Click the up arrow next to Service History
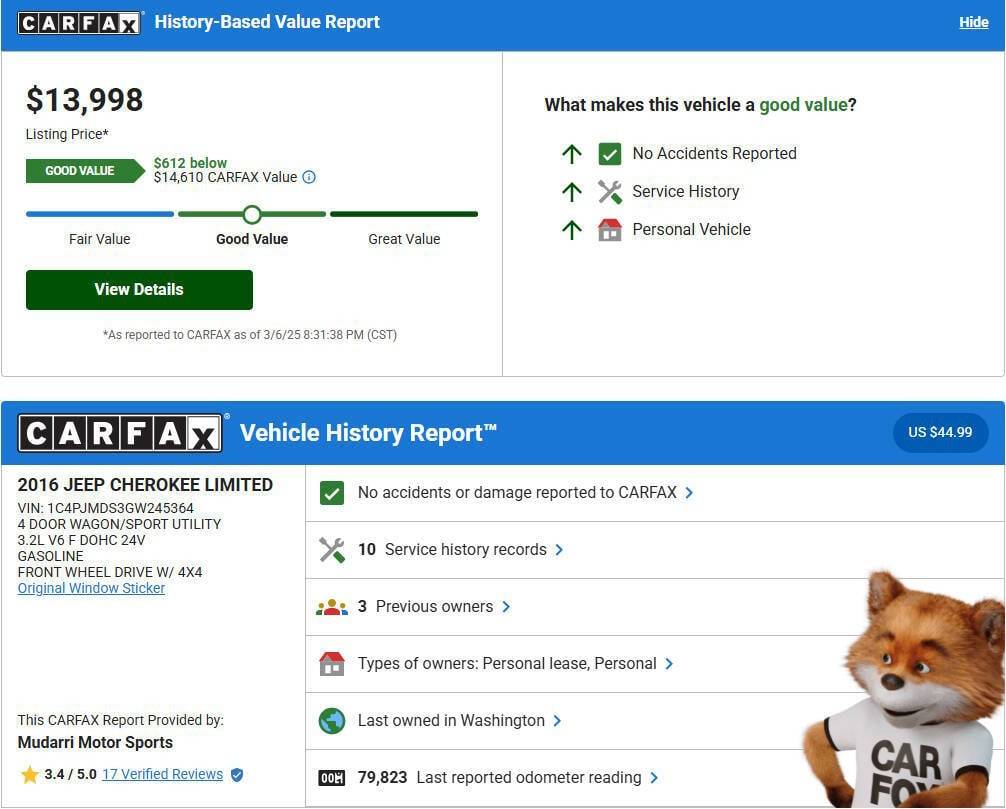 coord(572,192)
